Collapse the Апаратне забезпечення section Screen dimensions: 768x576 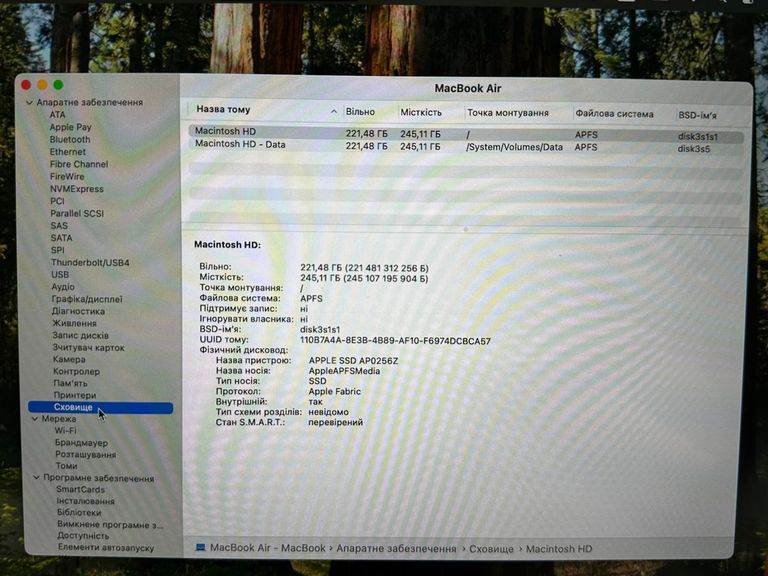pyautogui.click(x=29, y=103)
